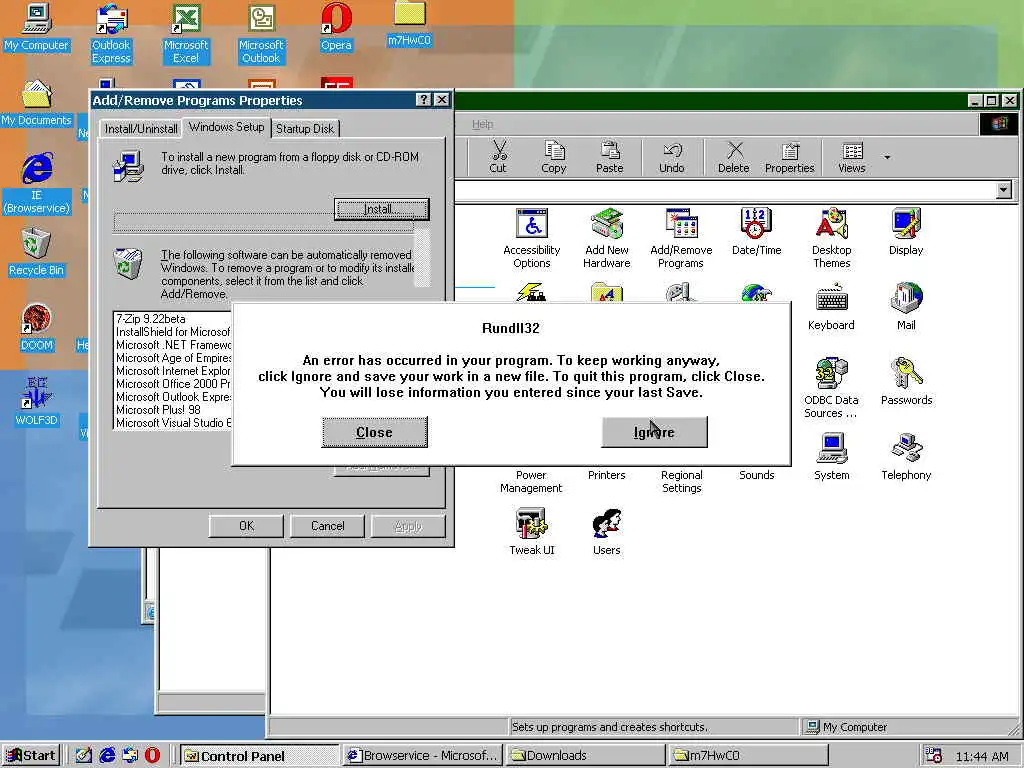Open Add/Remove Programs icon in Control Panel

pos(681,238)
